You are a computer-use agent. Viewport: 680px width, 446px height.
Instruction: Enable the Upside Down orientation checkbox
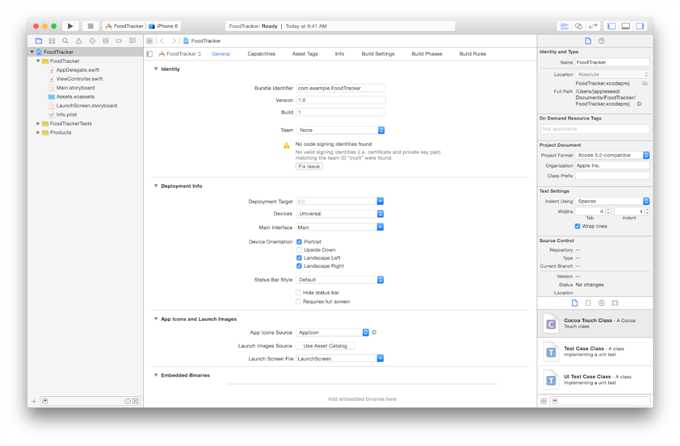pos(299,250)
